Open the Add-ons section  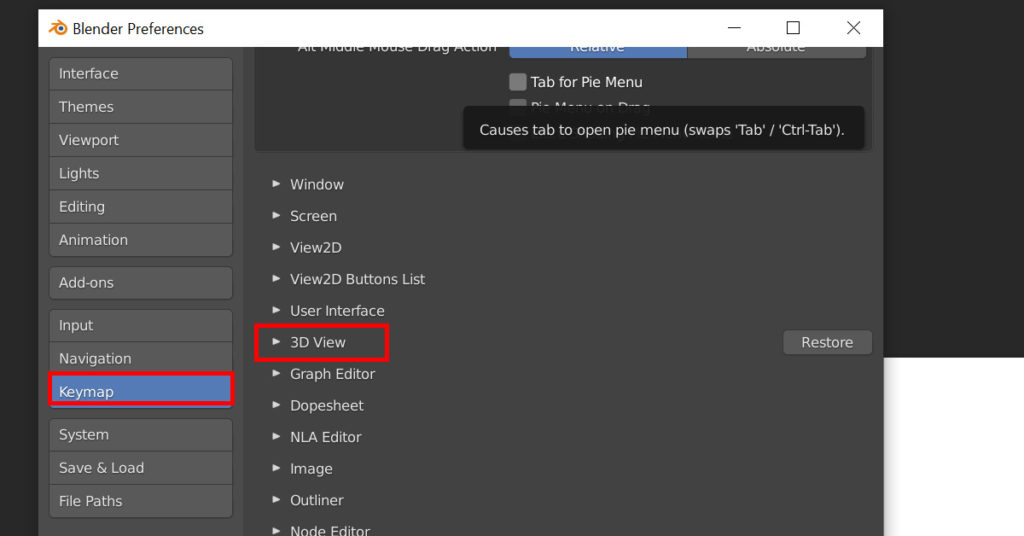(140, 283)
